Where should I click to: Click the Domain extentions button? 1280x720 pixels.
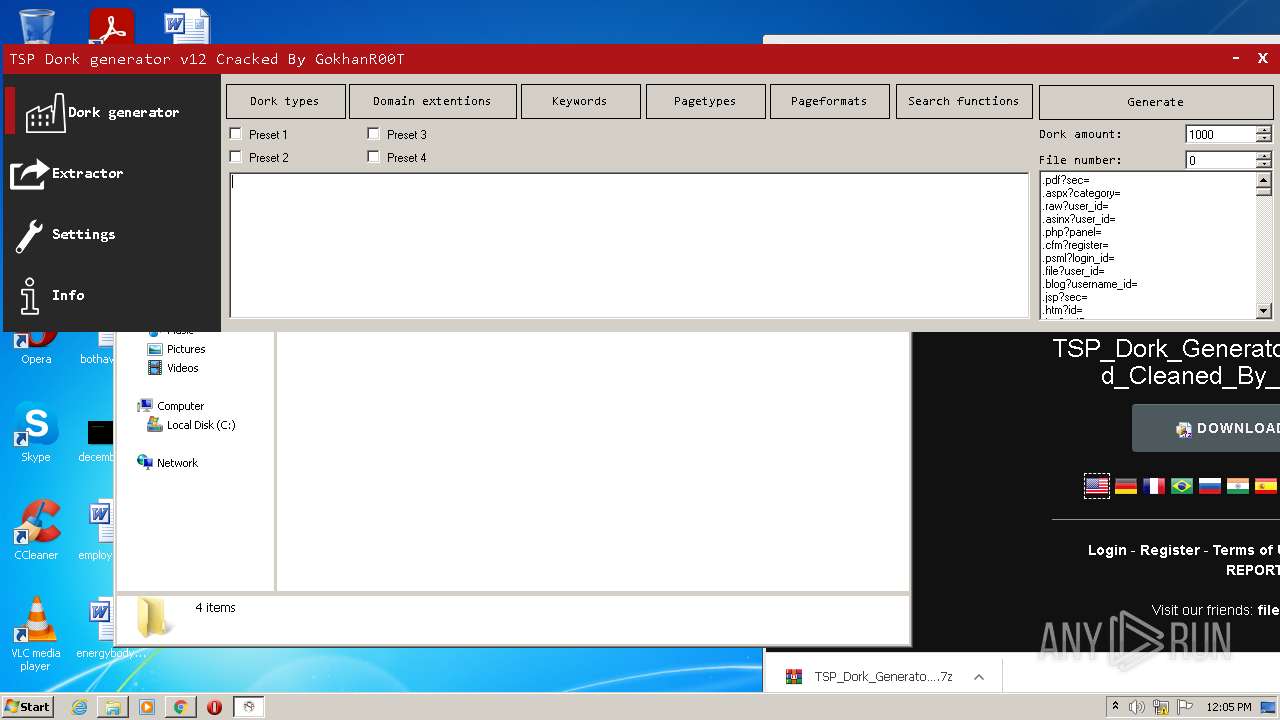click(432, 101)
